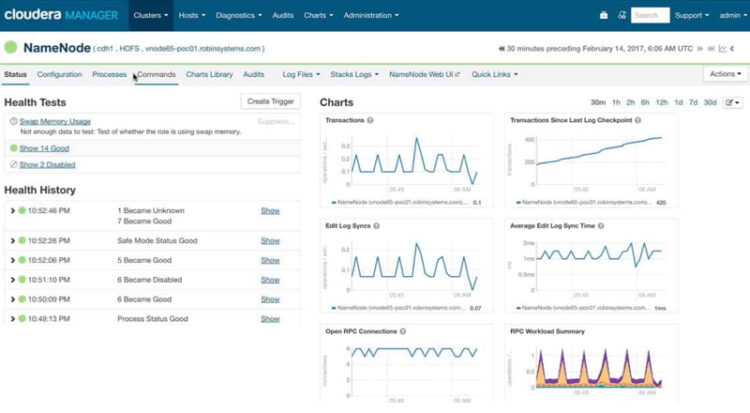The image size is (750, 413).
Task: Select the Status tab
Action: point(15,75)
